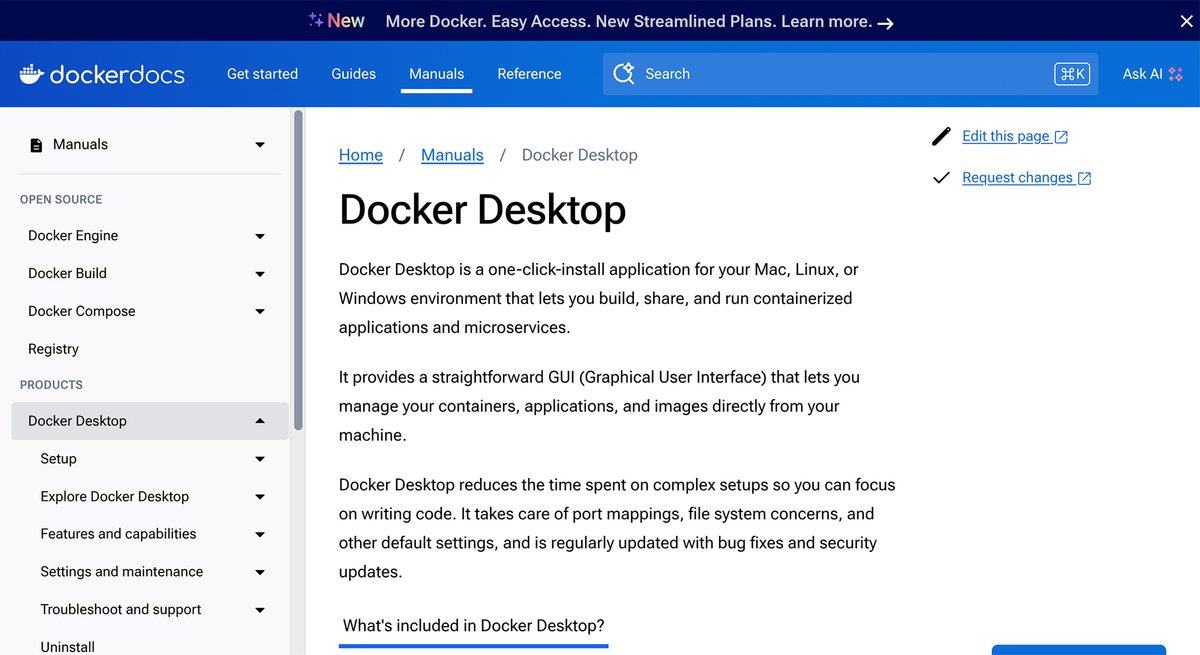Click the Ask AI sparkle icon

1176,74
